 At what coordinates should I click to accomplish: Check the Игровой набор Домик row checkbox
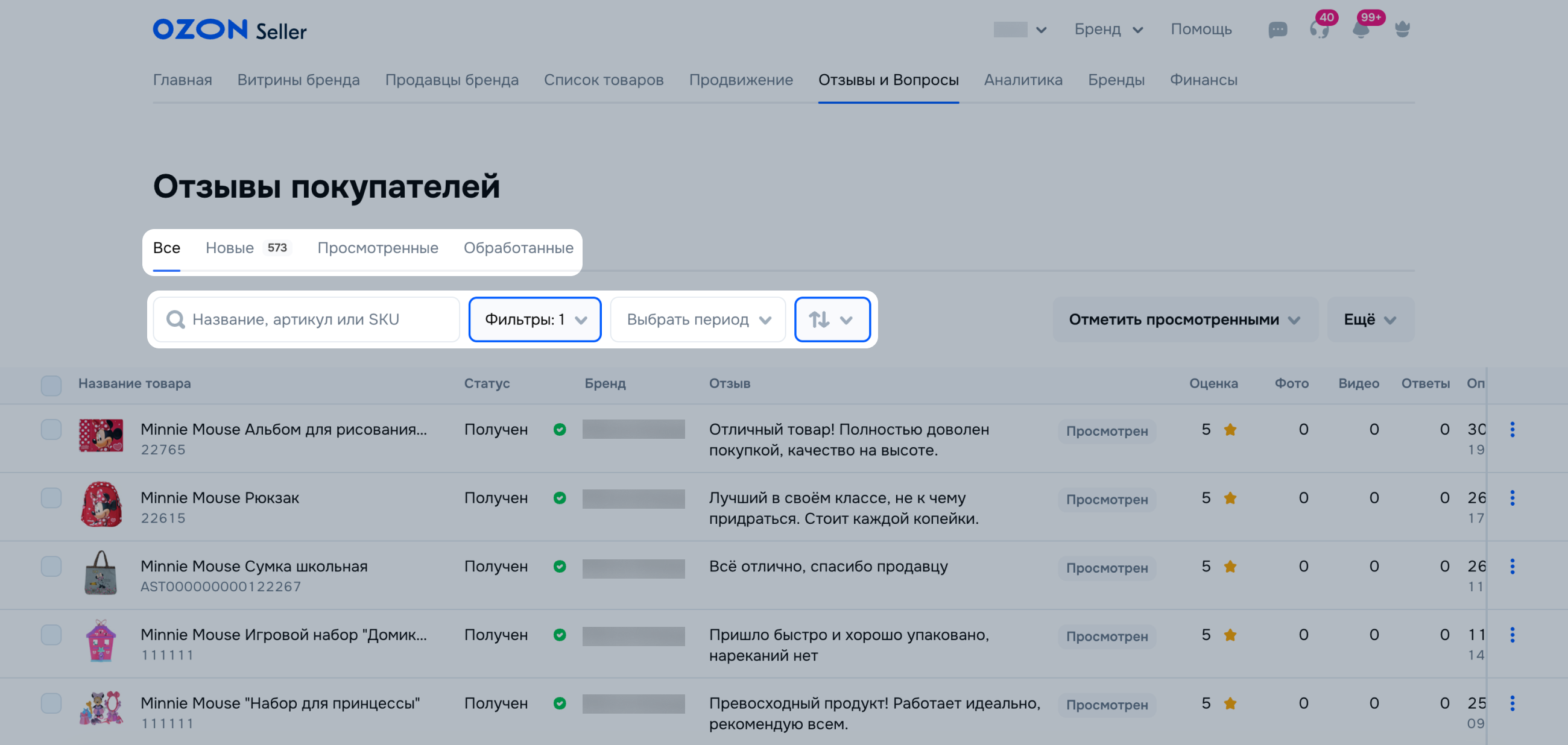coord(51,635)
